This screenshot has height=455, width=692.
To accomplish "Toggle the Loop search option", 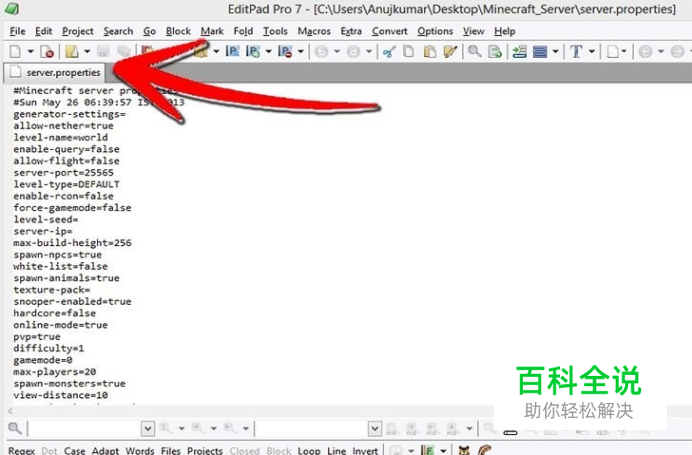I will coord(309,451).
